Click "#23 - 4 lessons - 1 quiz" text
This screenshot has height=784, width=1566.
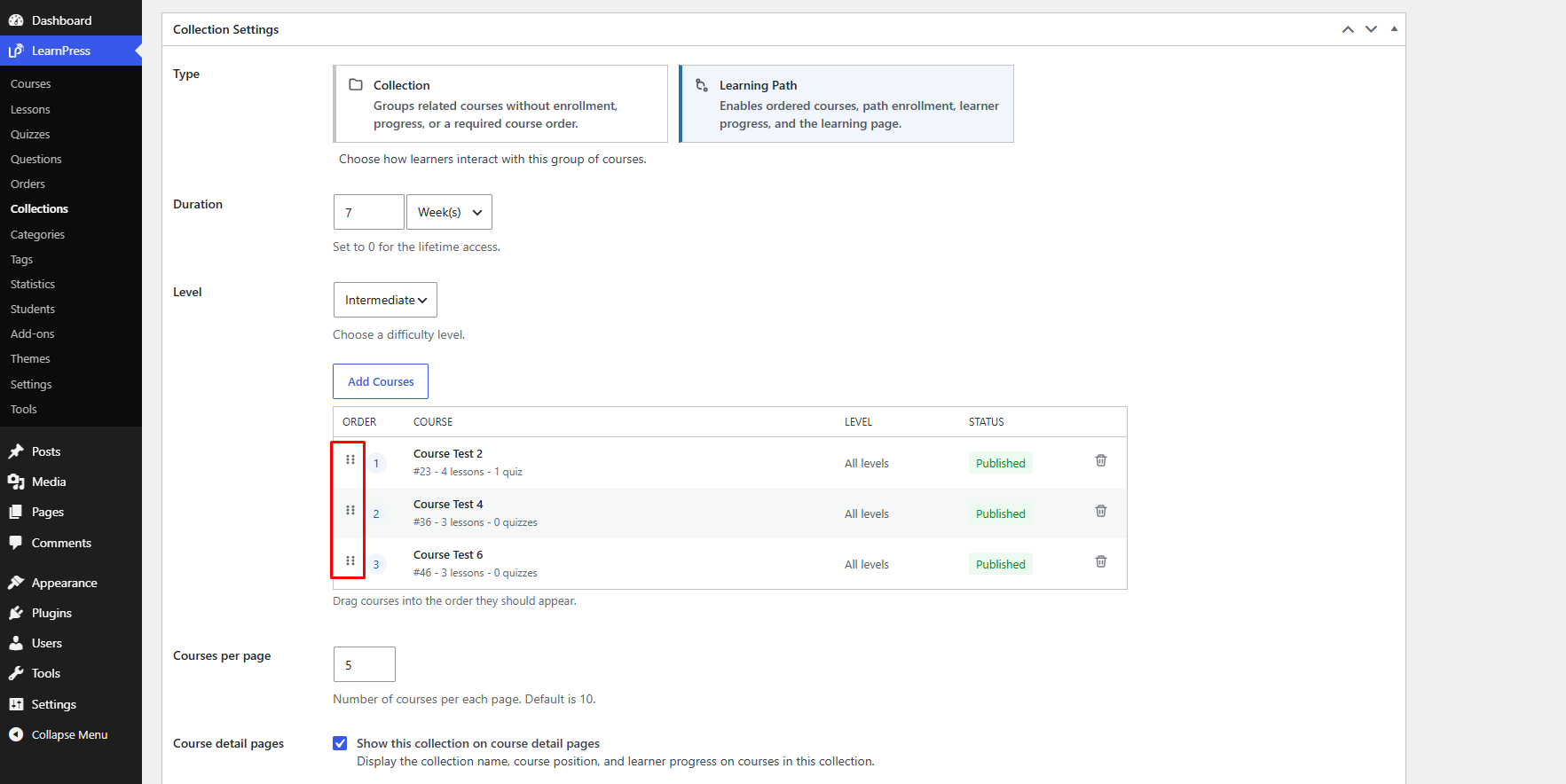pyautogui.click(x=468, y=472)
